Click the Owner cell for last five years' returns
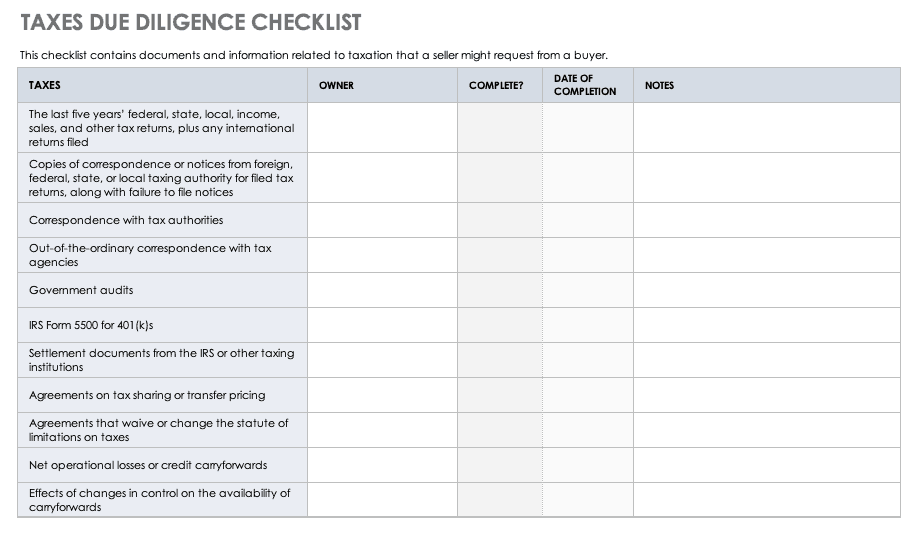Screen dimensions: 920x543 click(x=382, y=128)
